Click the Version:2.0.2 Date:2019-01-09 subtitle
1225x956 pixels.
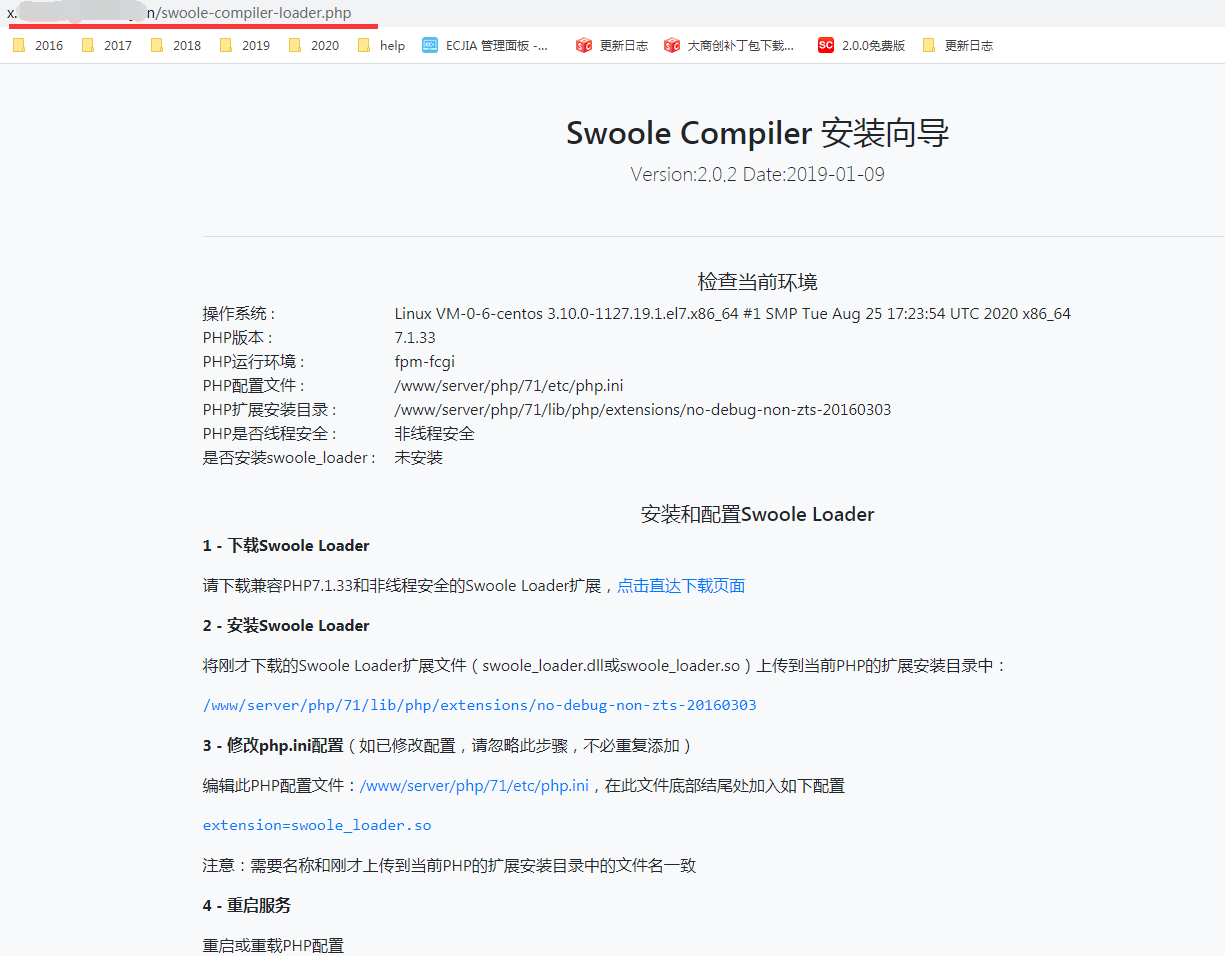coord(757,174)
